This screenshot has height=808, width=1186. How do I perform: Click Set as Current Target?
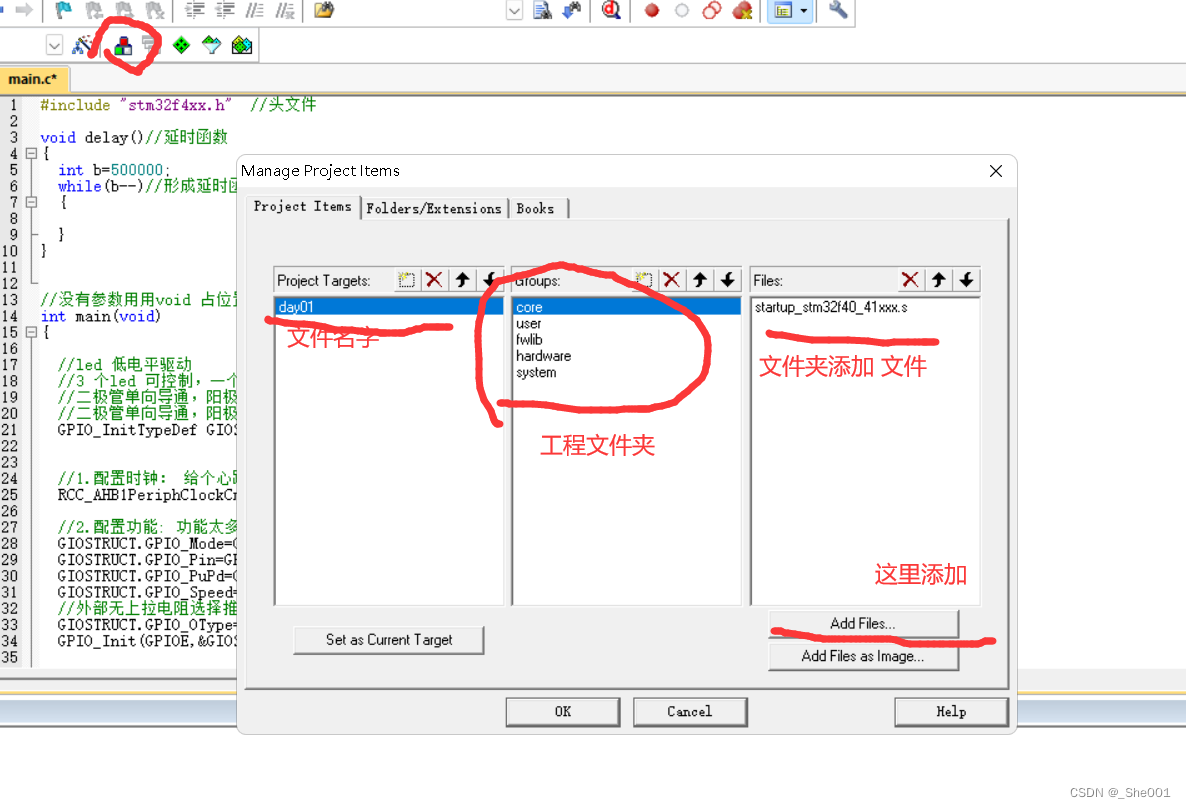(x=388, y=640)
